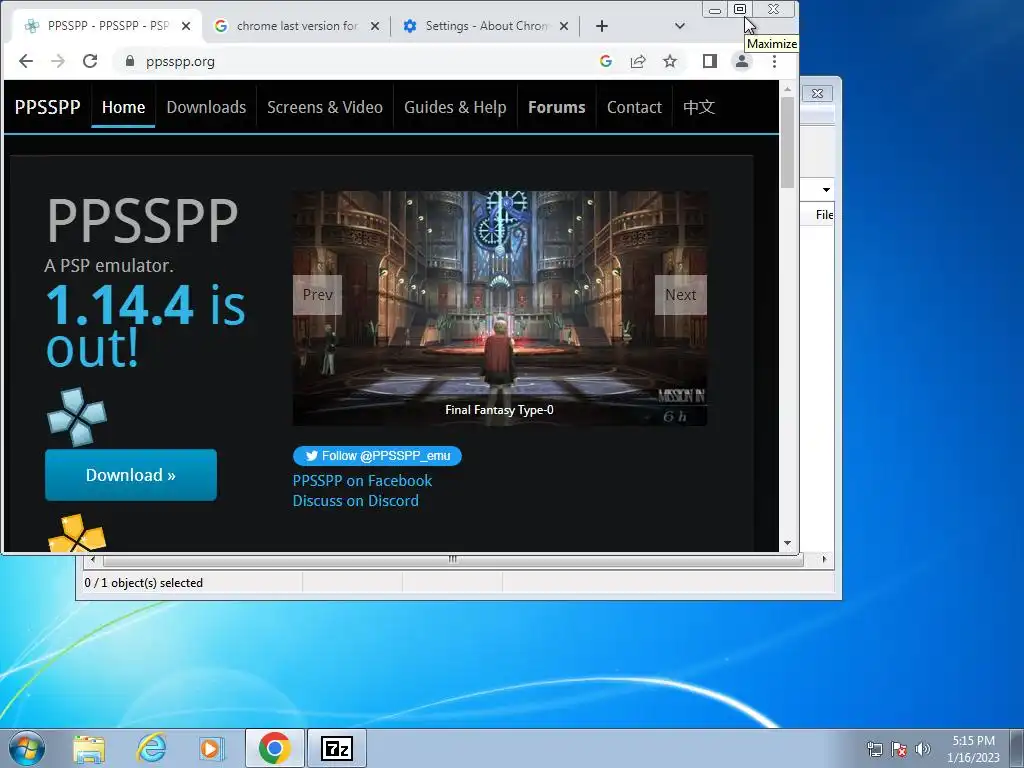Viewport: 1024px width, 768px height.
Task: Click the taskbar clock 5:15 PM
Action: click(x=973, y=749)
